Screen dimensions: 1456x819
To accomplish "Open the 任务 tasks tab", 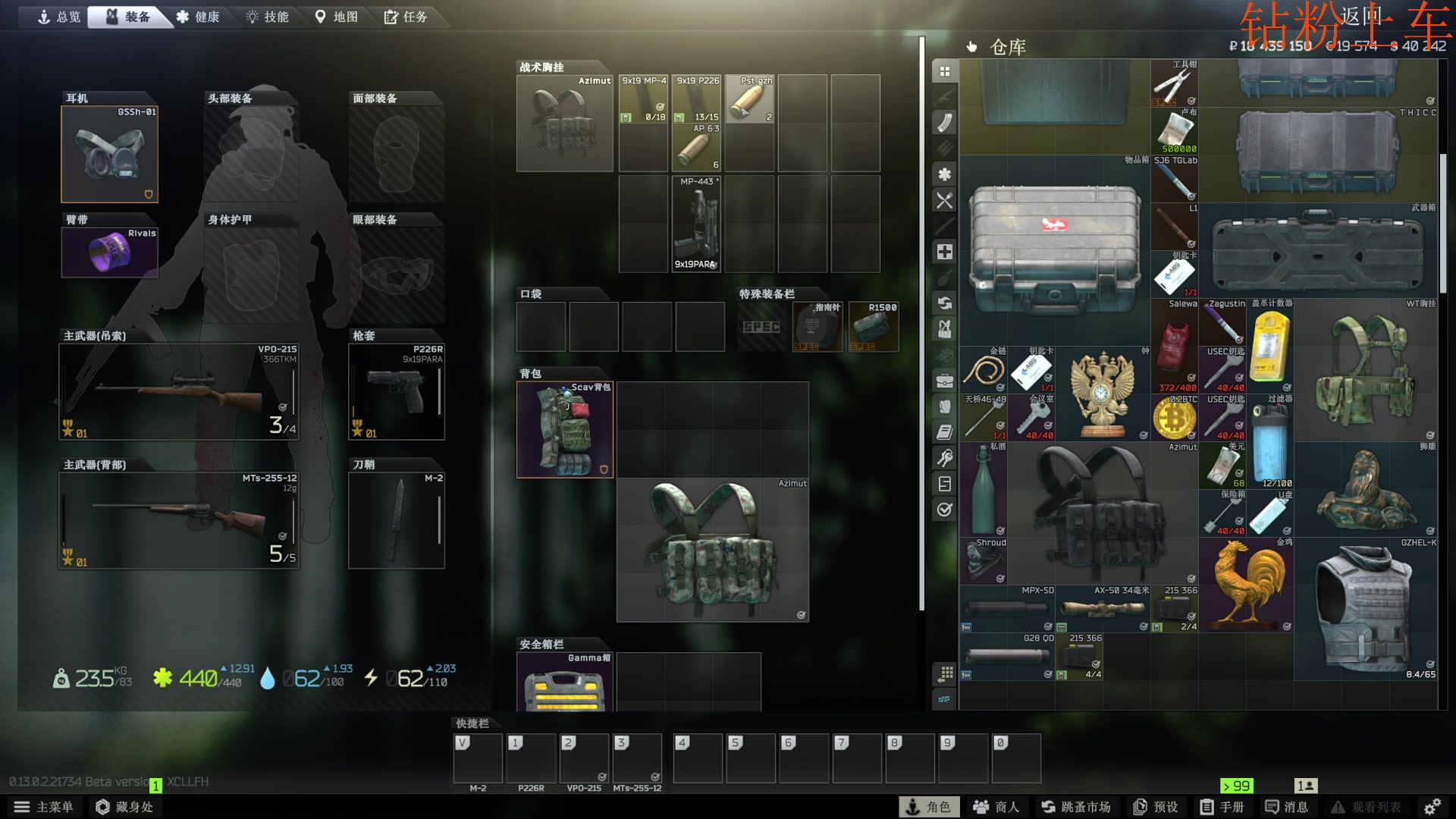I will click(x=406, y=17).
